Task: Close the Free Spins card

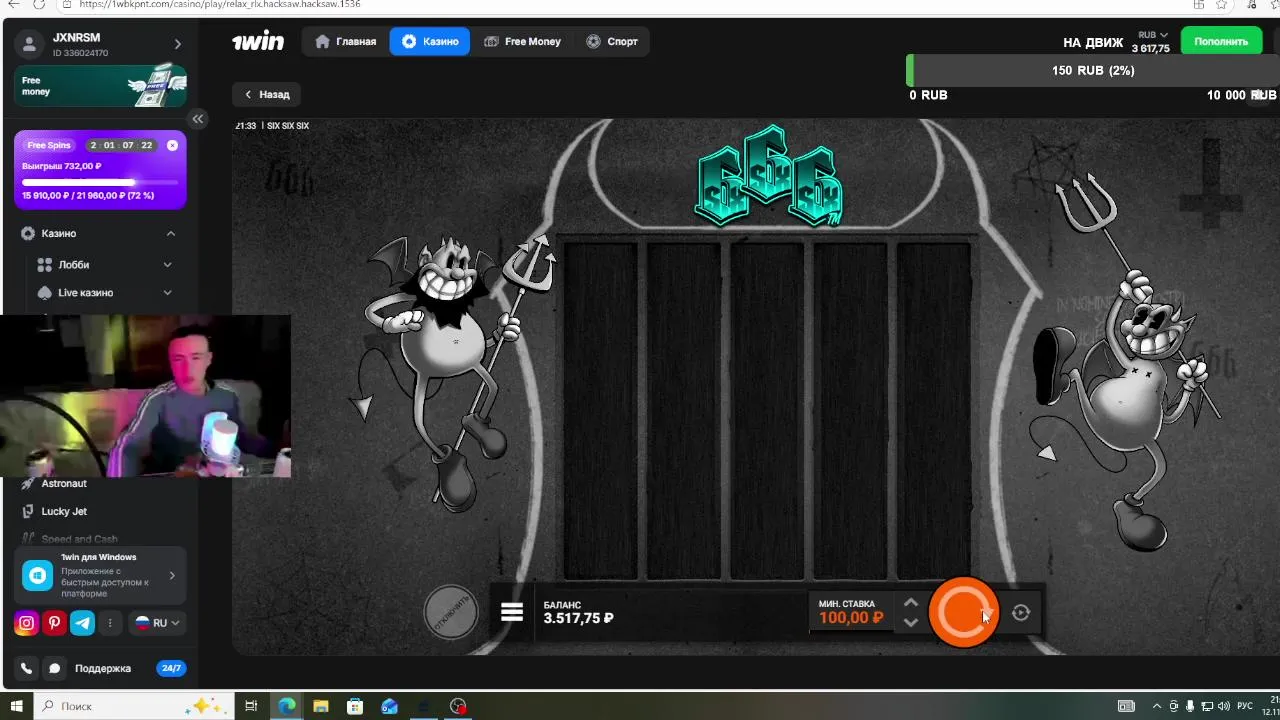Action: [172, 145]
